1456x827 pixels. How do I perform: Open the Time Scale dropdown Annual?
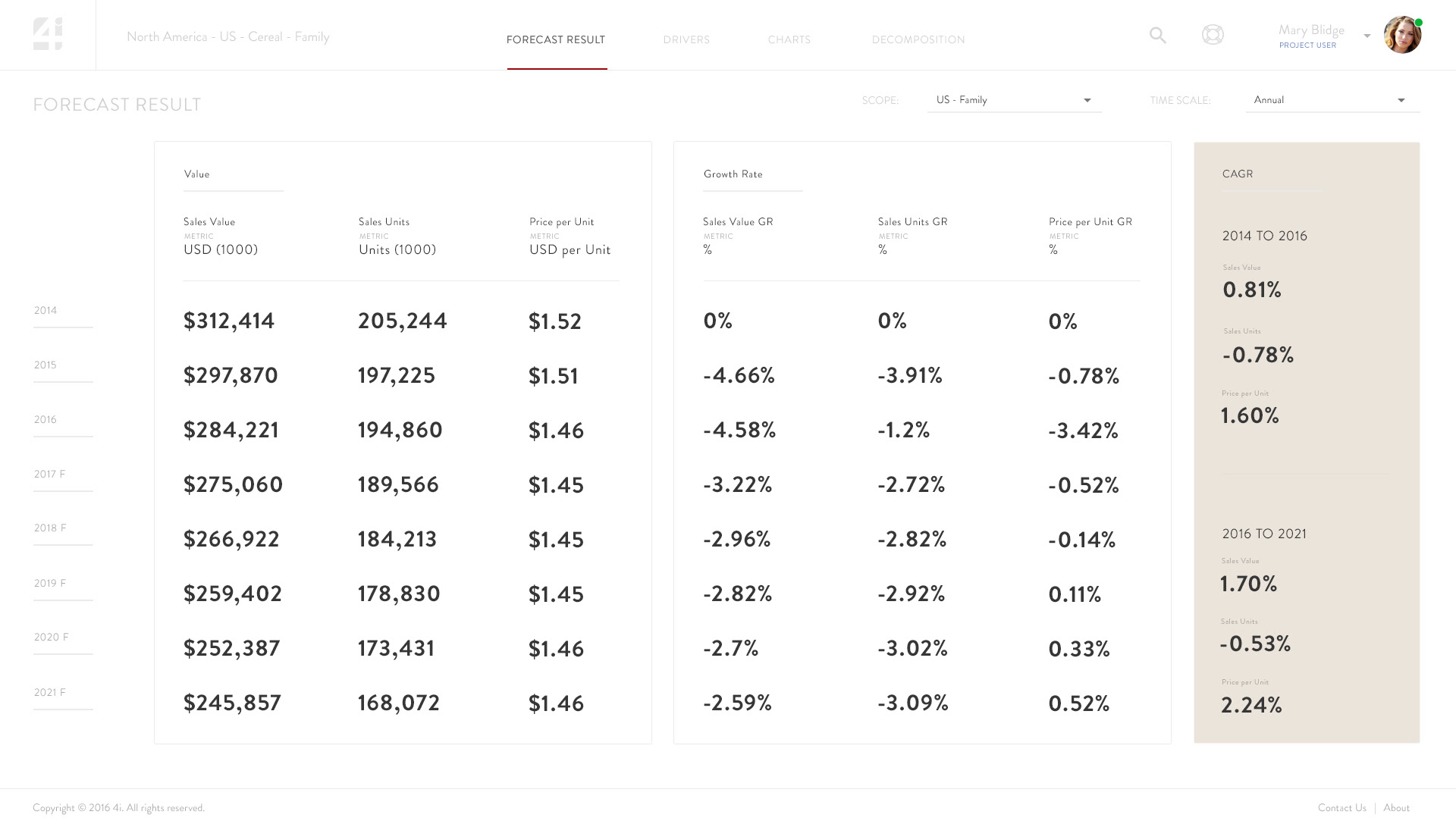point(1332,100)
